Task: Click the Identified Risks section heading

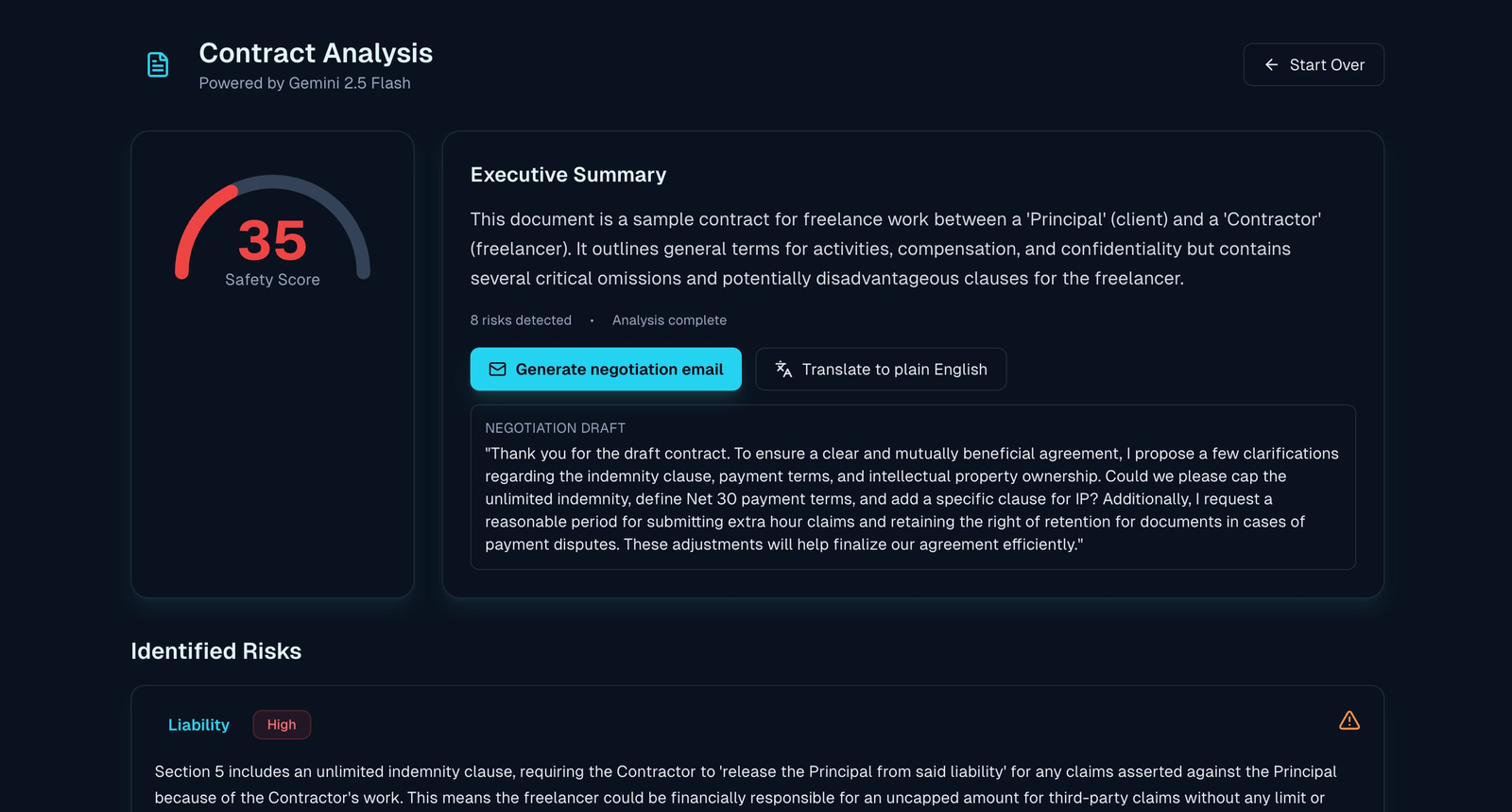Action: [x=215, y=651]
